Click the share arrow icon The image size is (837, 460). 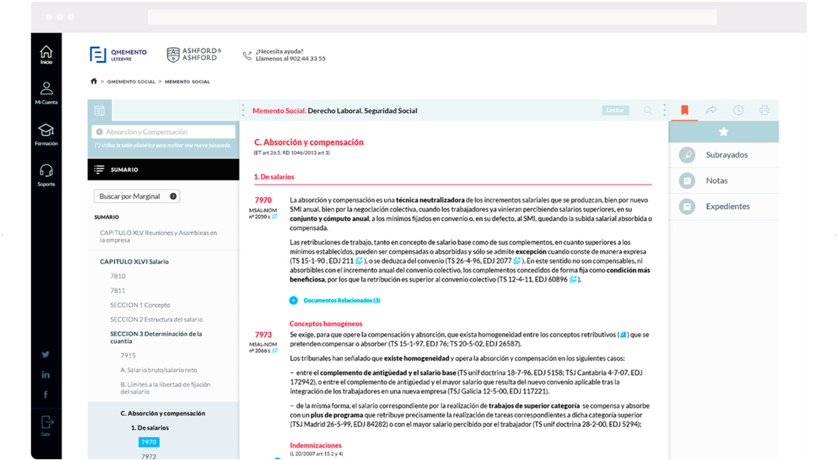pos(711,110)
